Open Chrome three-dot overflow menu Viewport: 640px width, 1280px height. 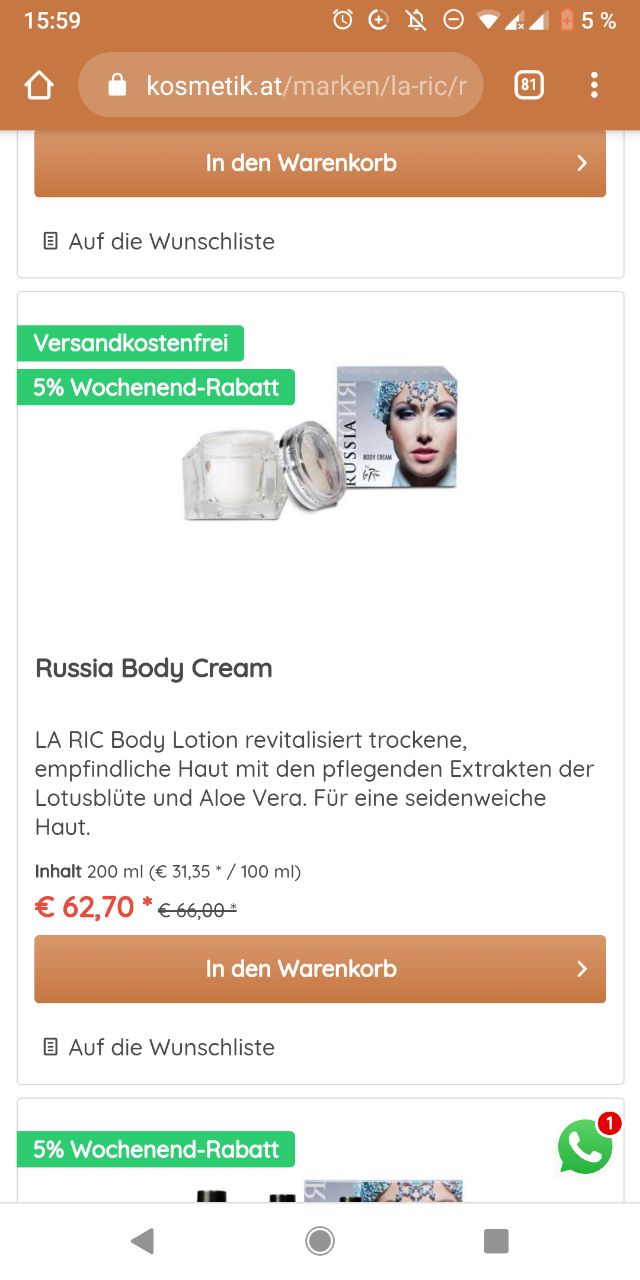[x=594, y=85]
